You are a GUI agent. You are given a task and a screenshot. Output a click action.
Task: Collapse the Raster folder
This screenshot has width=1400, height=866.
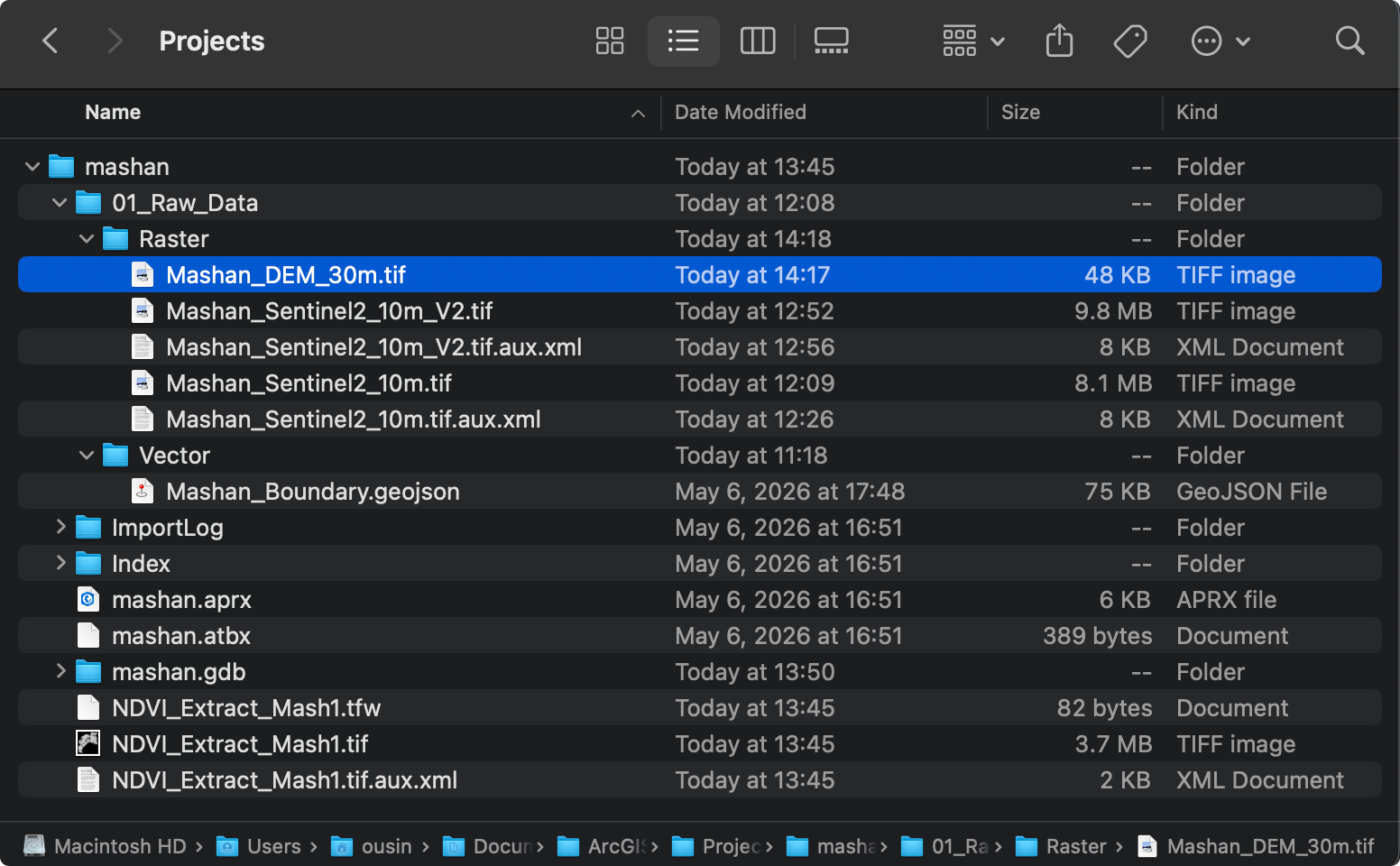(87, 239)
